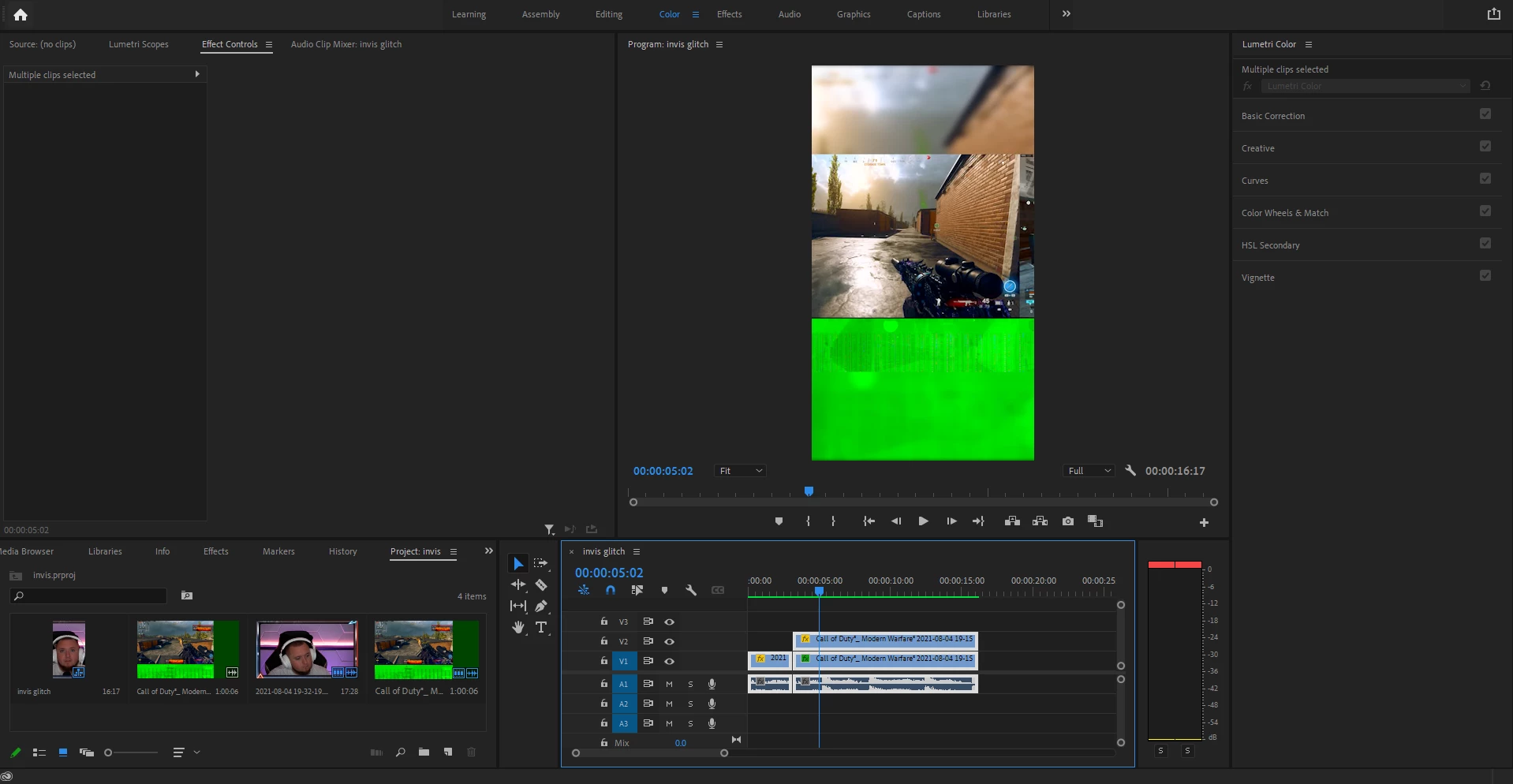The height and width of the screenshot is (784, 1513).
Task: Switch to Audio workspace
Action: (790, 14)
